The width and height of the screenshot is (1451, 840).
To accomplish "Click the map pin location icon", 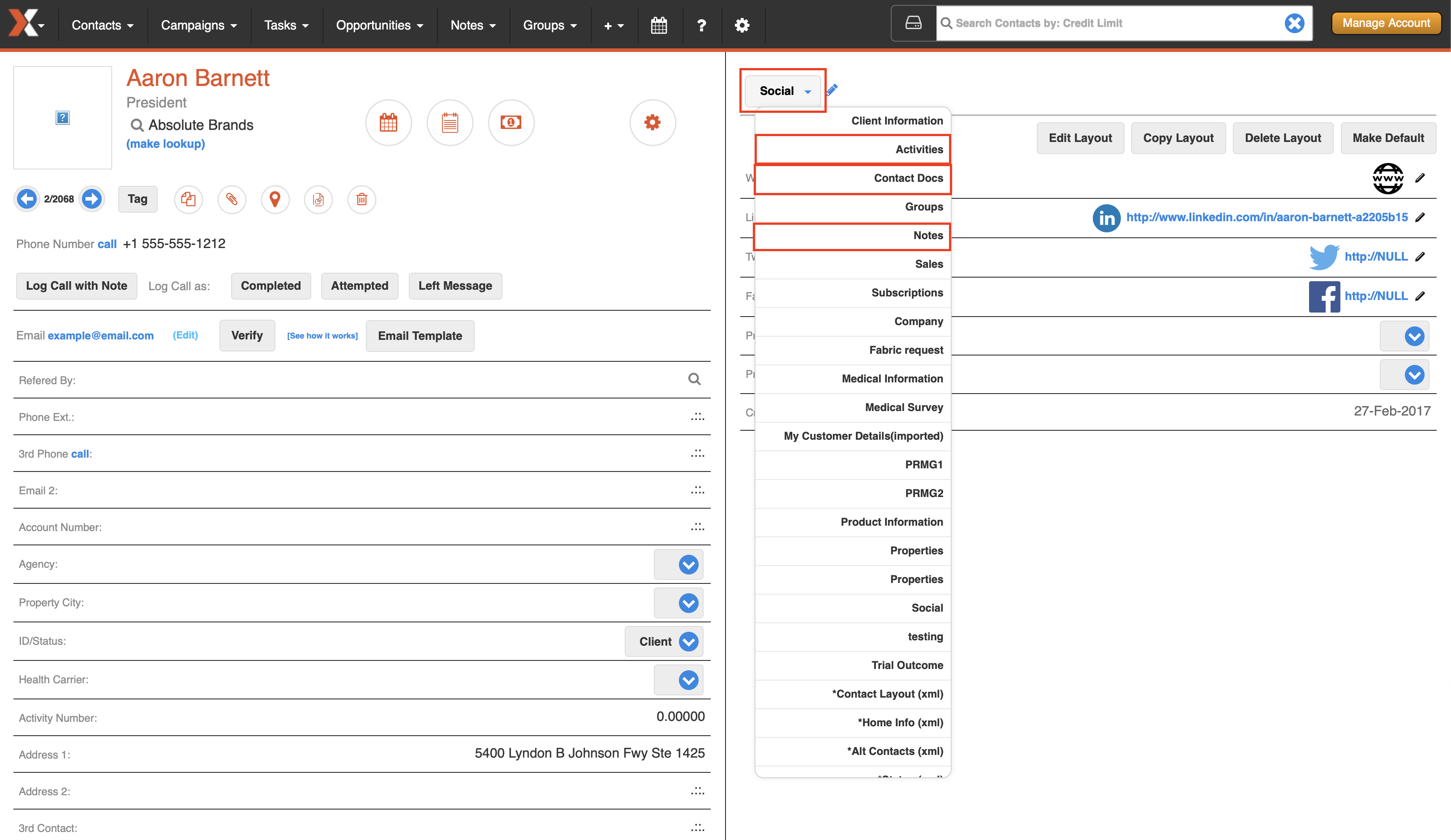I will (275, 199).
